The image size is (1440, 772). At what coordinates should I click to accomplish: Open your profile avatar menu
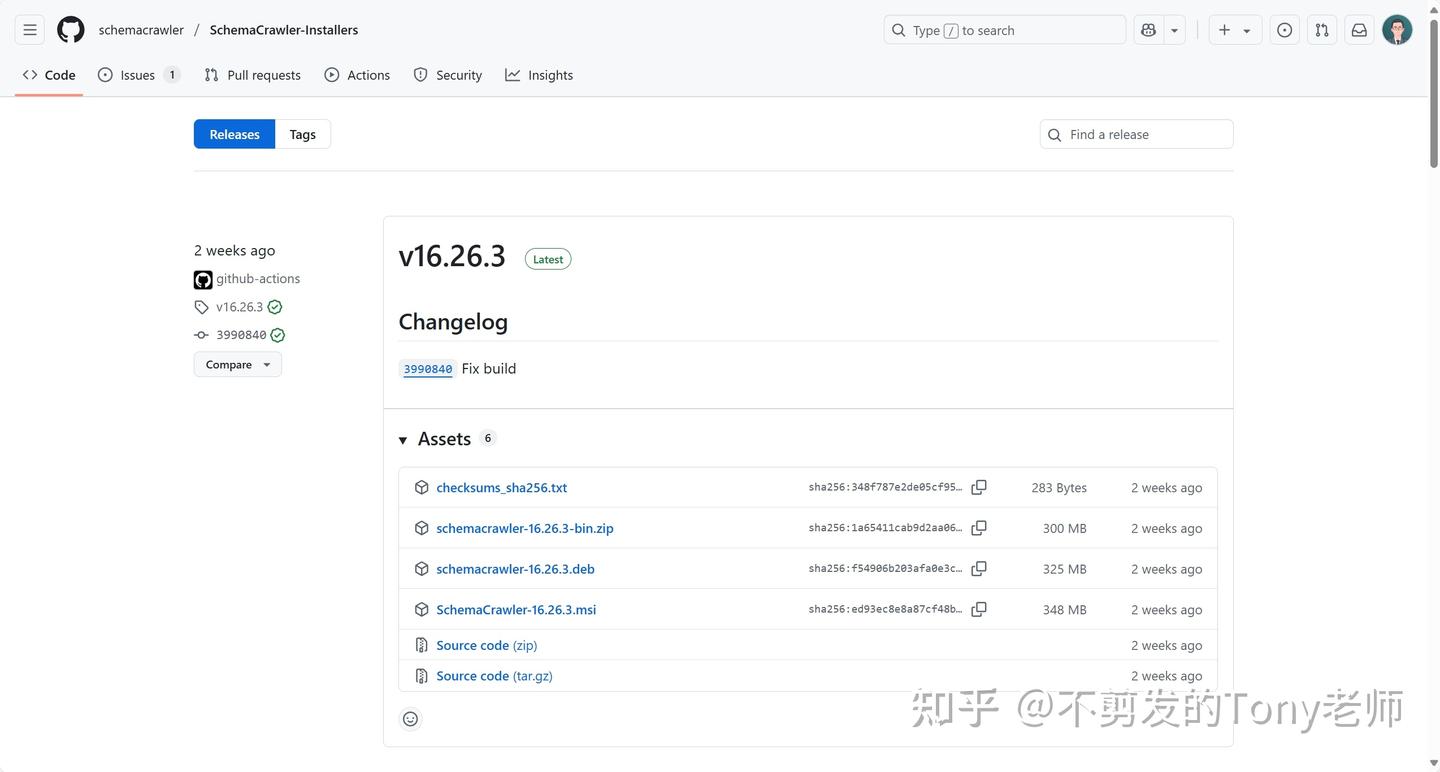point(1396,29)
